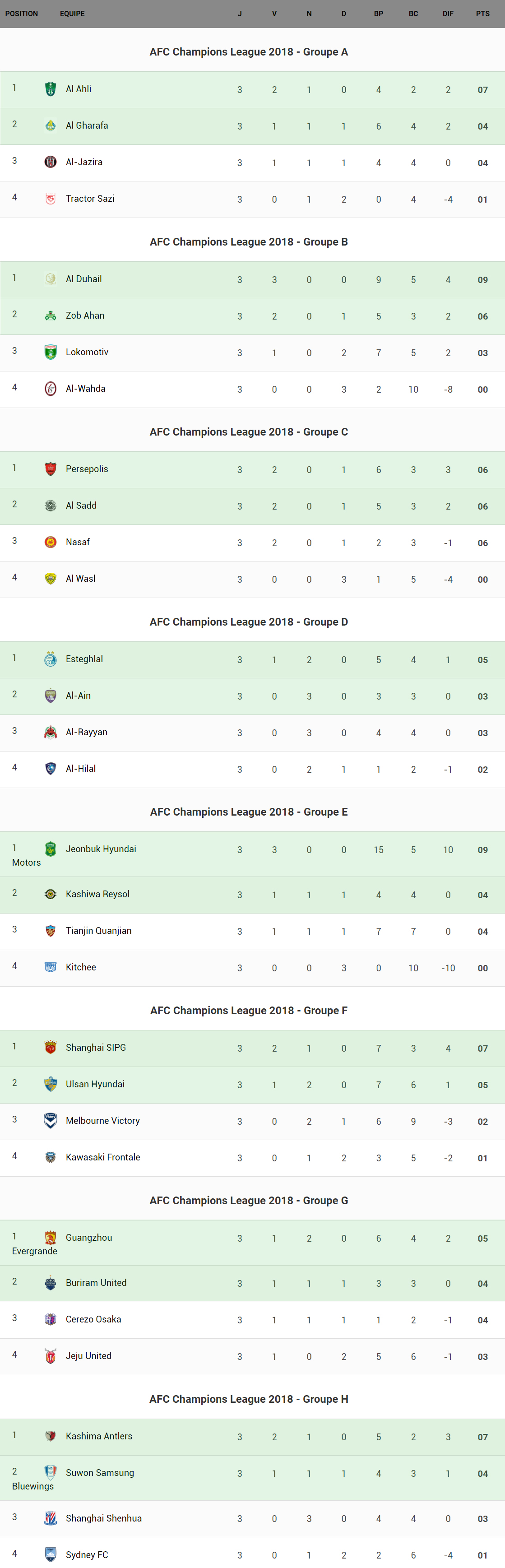Click the DIF column header
This screenshot has width=505, height=1568.
448,14
